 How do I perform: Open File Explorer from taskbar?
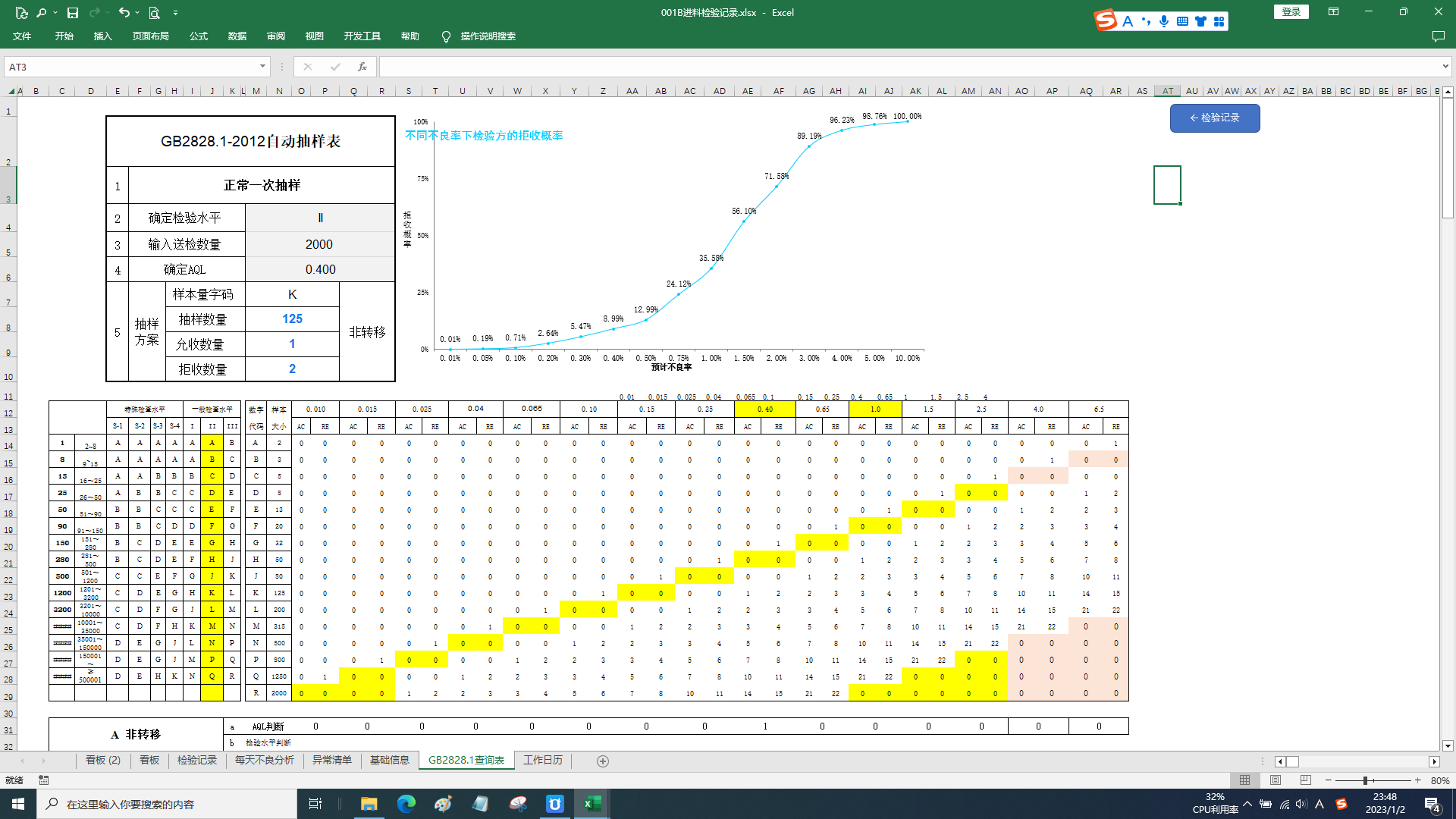point(369,804)
